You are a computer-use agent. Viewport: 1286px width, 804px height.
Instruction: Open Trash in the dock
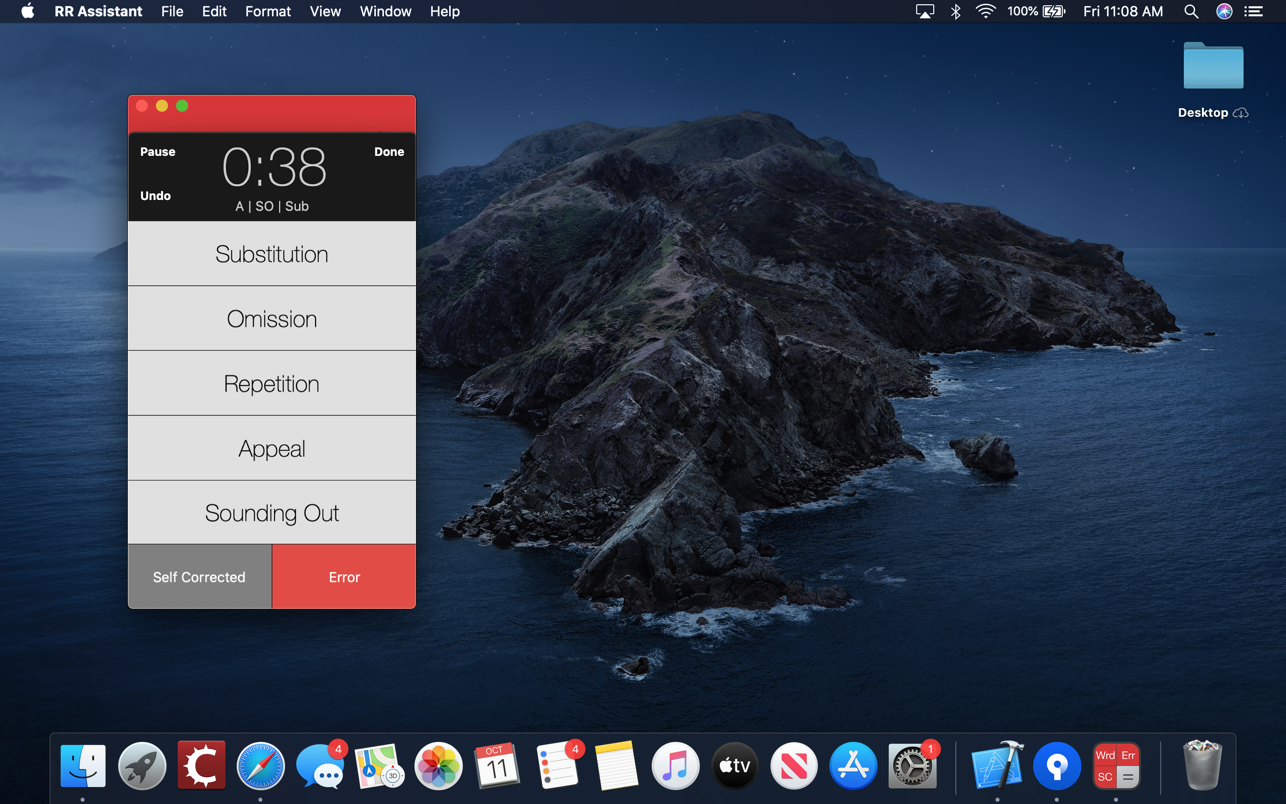(x=1202, y=766)
